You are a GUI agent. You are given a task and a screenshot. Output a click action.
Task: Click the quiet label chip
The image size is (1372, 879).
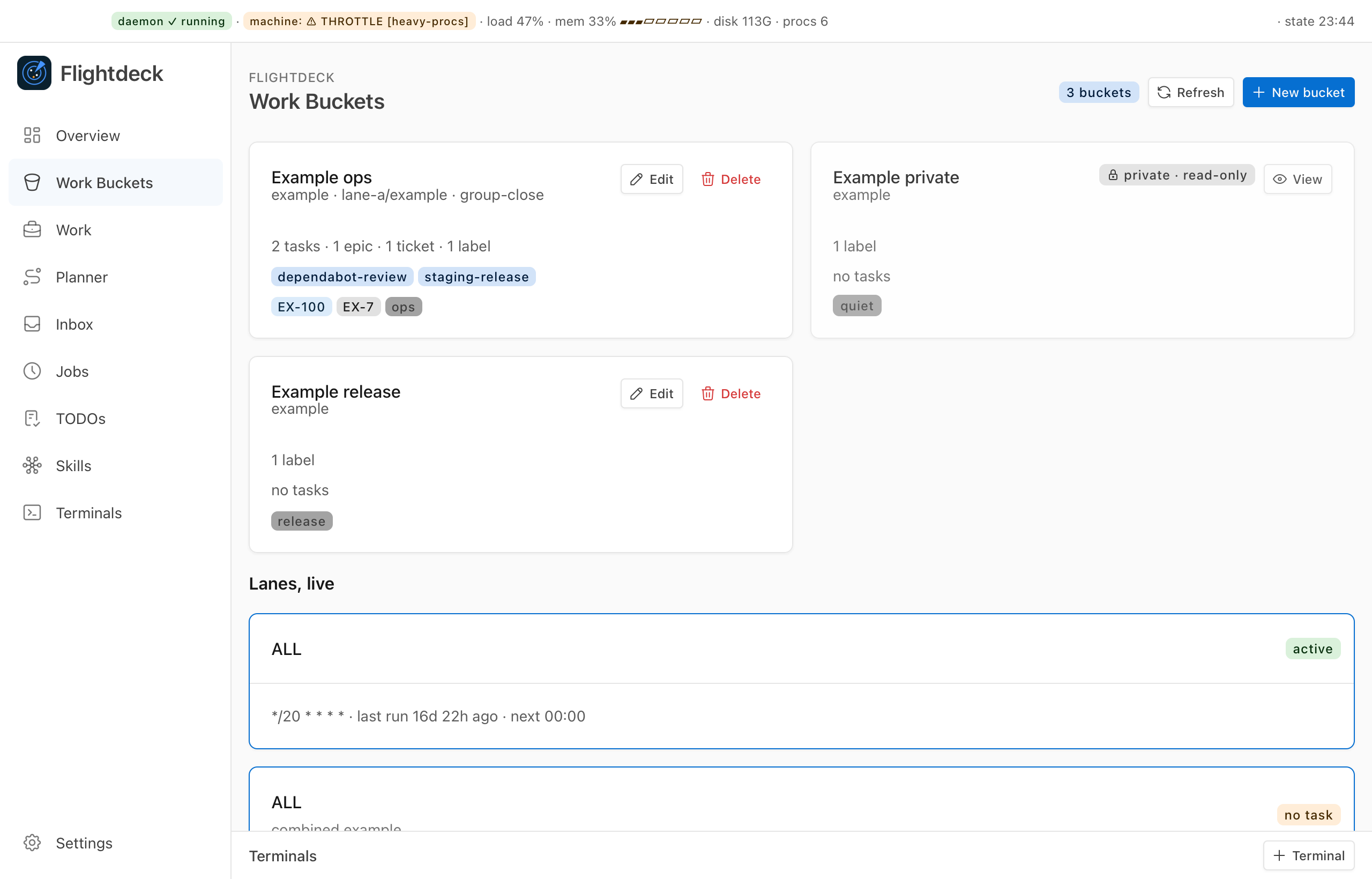(856, 306)
